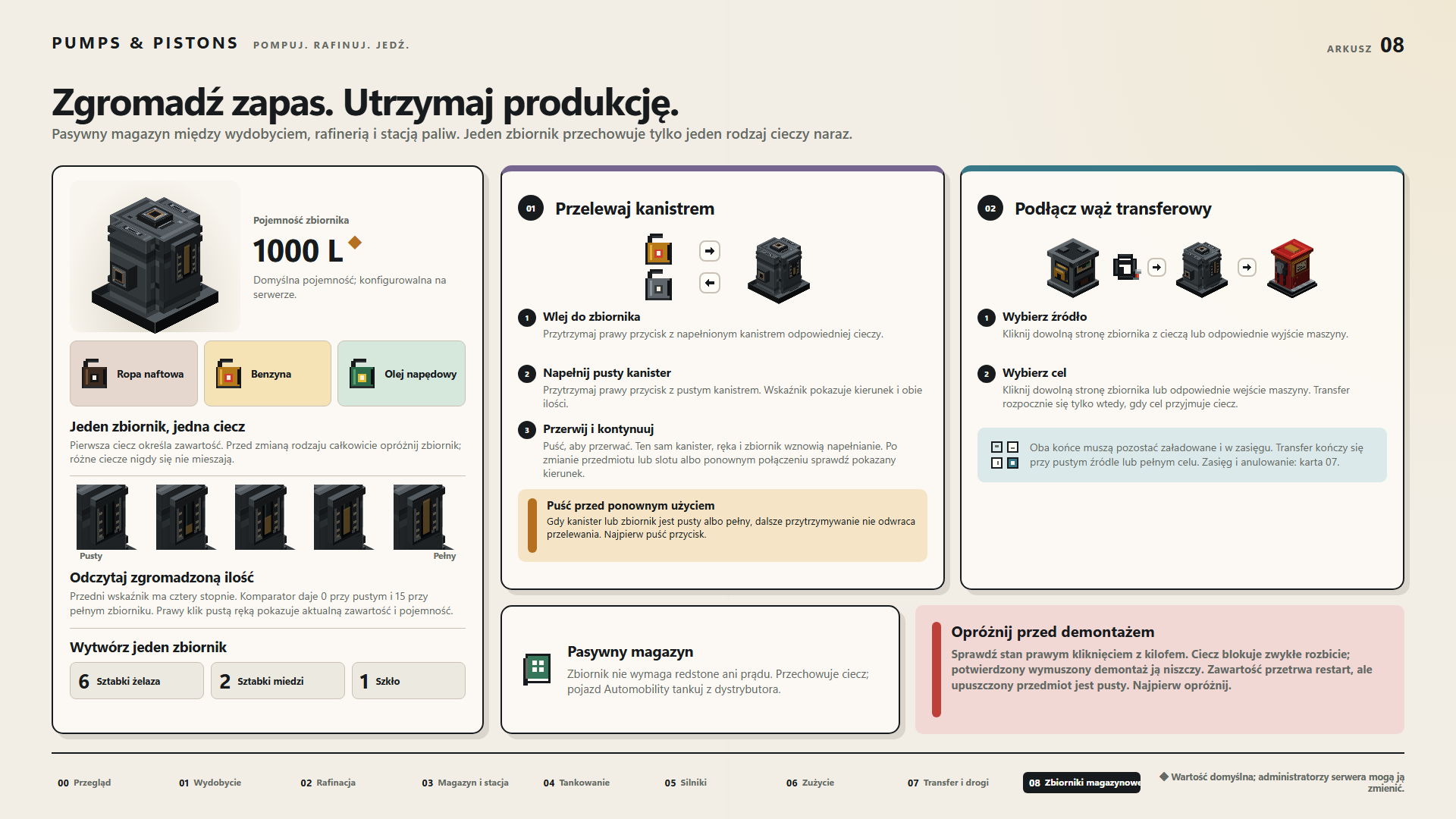Click the 2 Sztabki miedzi ingredient

[x=278, y=681]
